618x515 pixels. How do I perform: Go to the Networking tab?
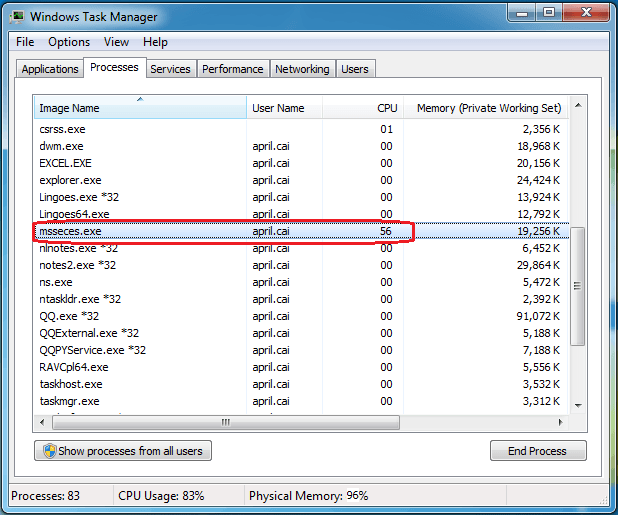(x=302, y=69)
